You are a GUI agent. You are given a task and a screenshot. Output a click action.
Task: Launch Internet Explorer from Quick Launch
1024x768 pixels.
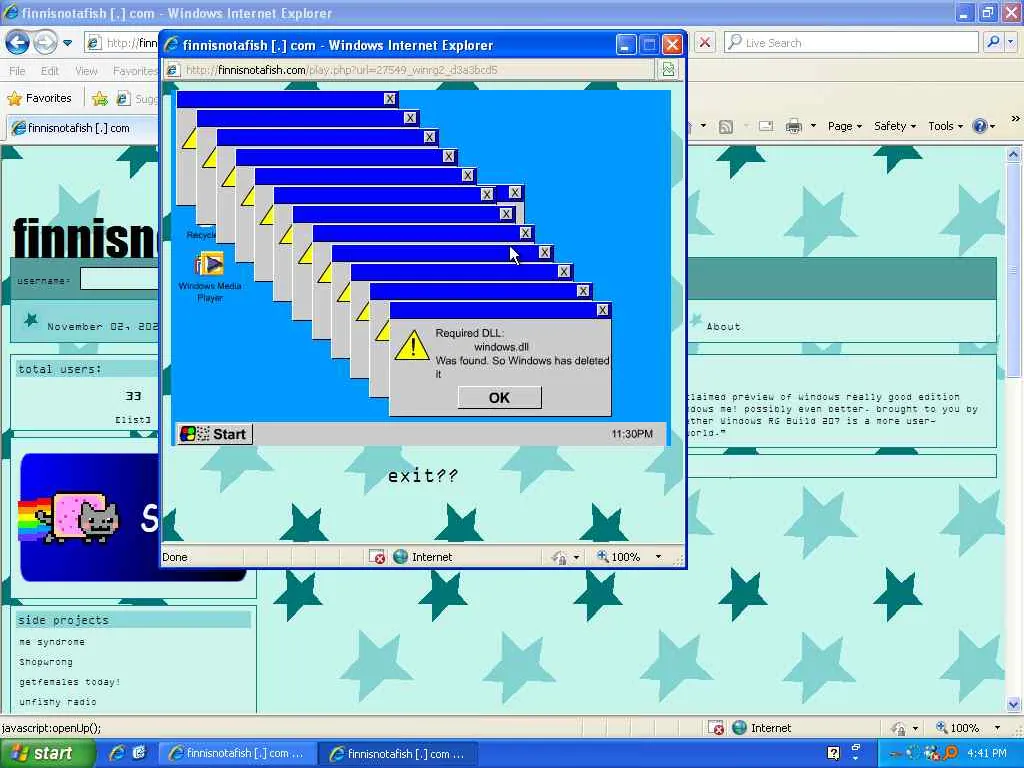(x=117, y=754)
